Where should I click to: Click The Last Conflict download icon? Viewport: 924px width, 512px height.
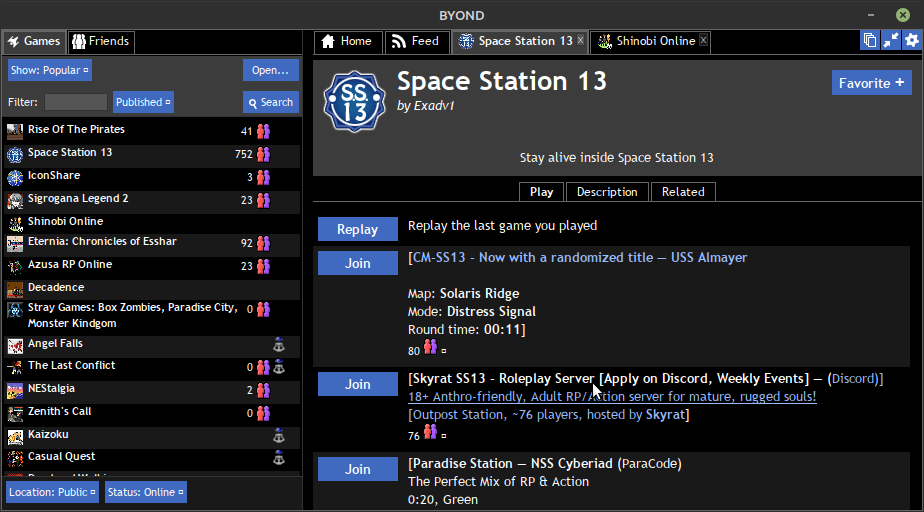tap(279, 367)
